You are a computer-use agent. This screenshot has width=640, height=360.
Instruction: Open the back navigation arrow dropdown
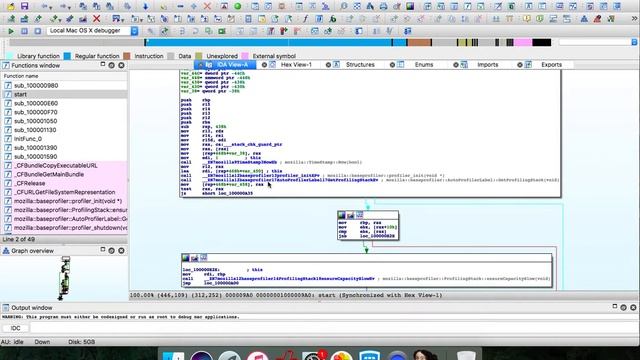coord(50,7)
